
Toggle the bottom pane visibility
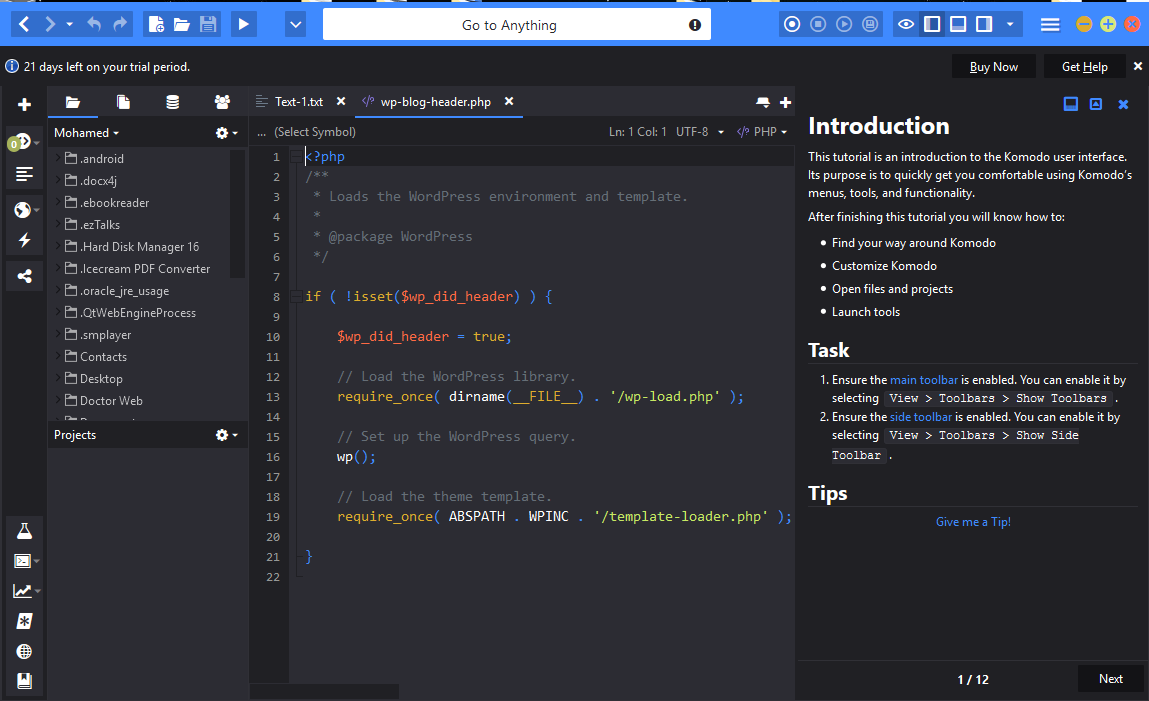[958, 24]
